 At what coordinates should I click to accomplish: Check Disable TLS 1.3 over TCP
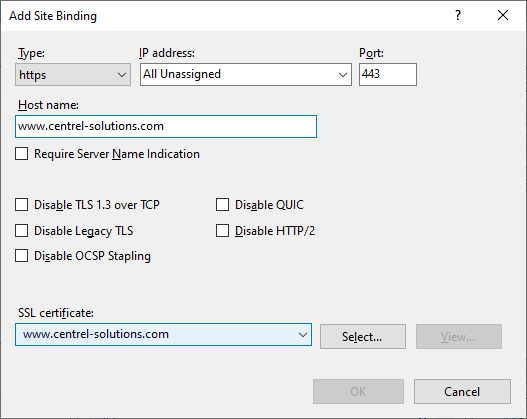22,205
